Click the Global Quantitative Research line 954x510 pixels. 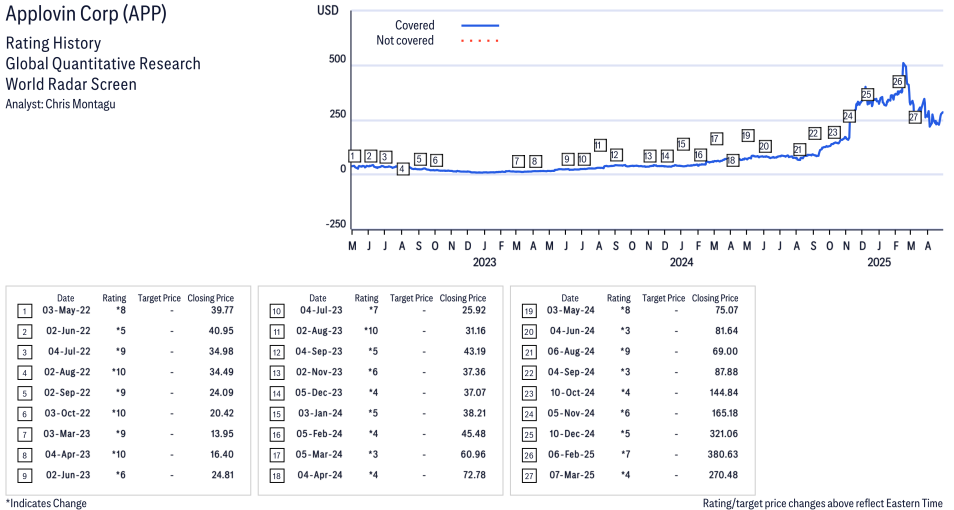(103, 64)
